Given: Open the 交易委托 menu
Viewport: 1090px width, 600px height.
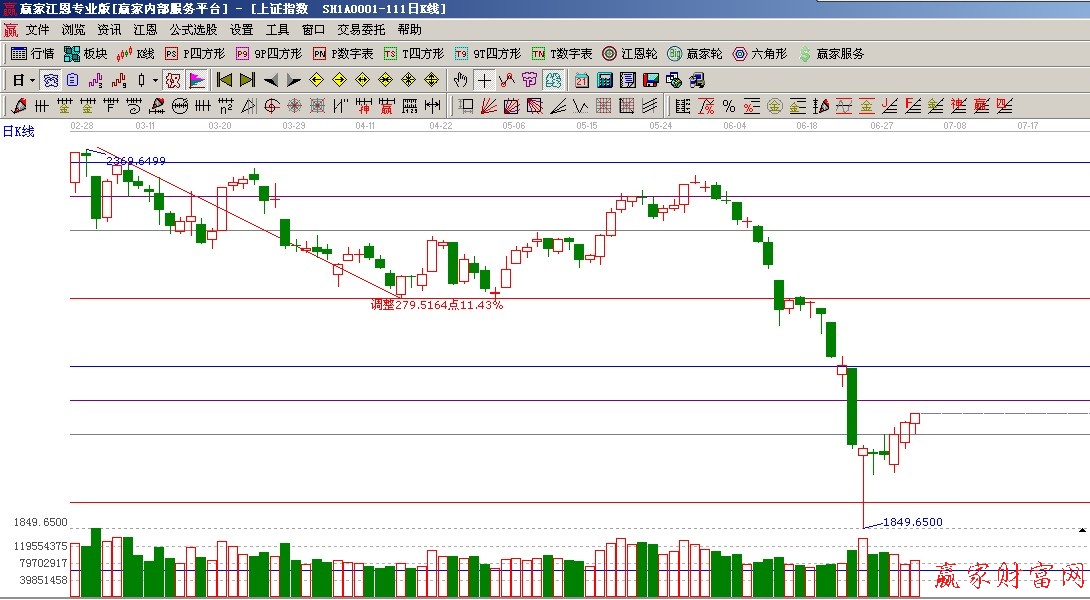Looking at the screenshot, I should (x=361, y=30).
